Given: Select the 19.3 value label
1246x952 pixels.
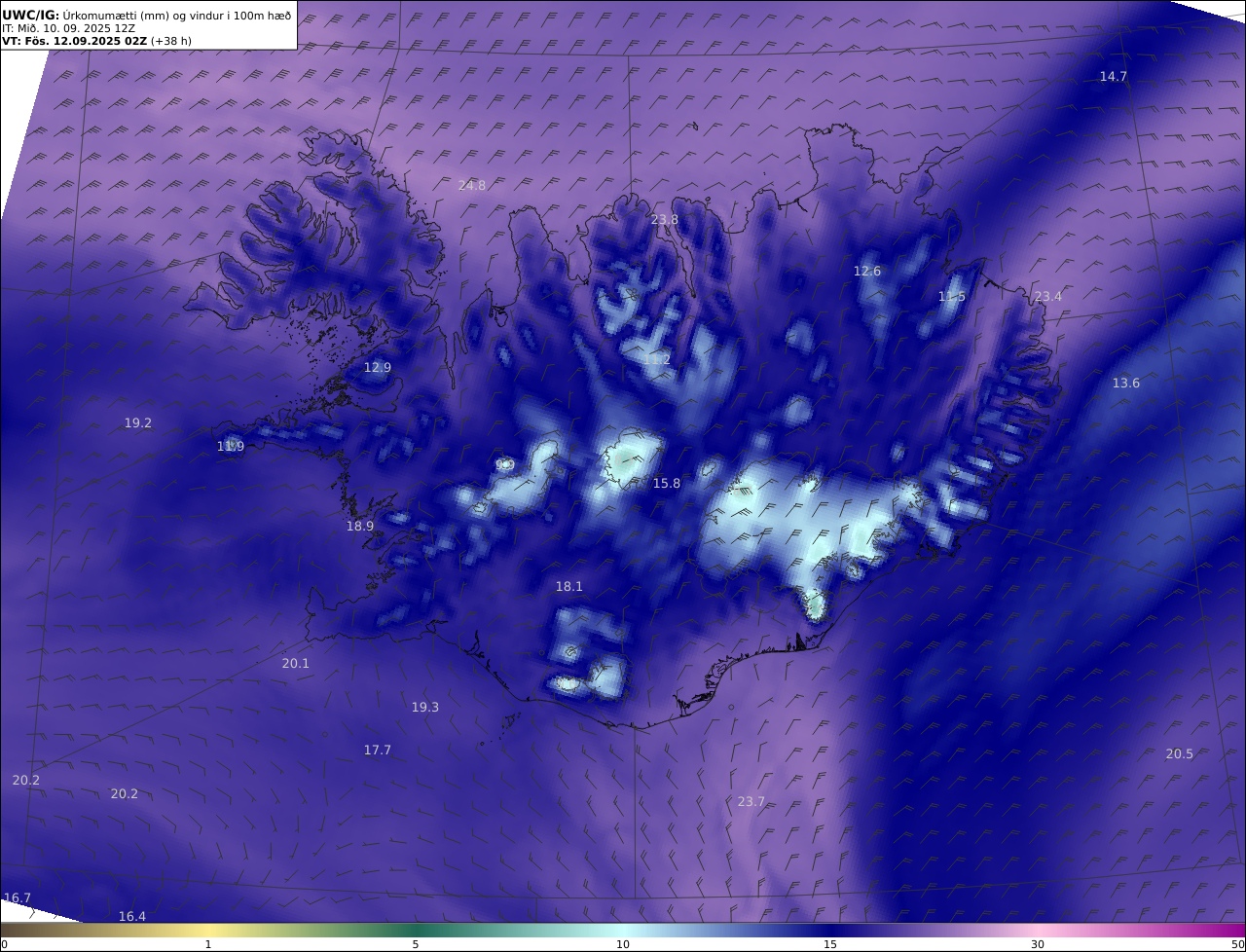Looking at the screenshot, I should (x=425, y=708).
